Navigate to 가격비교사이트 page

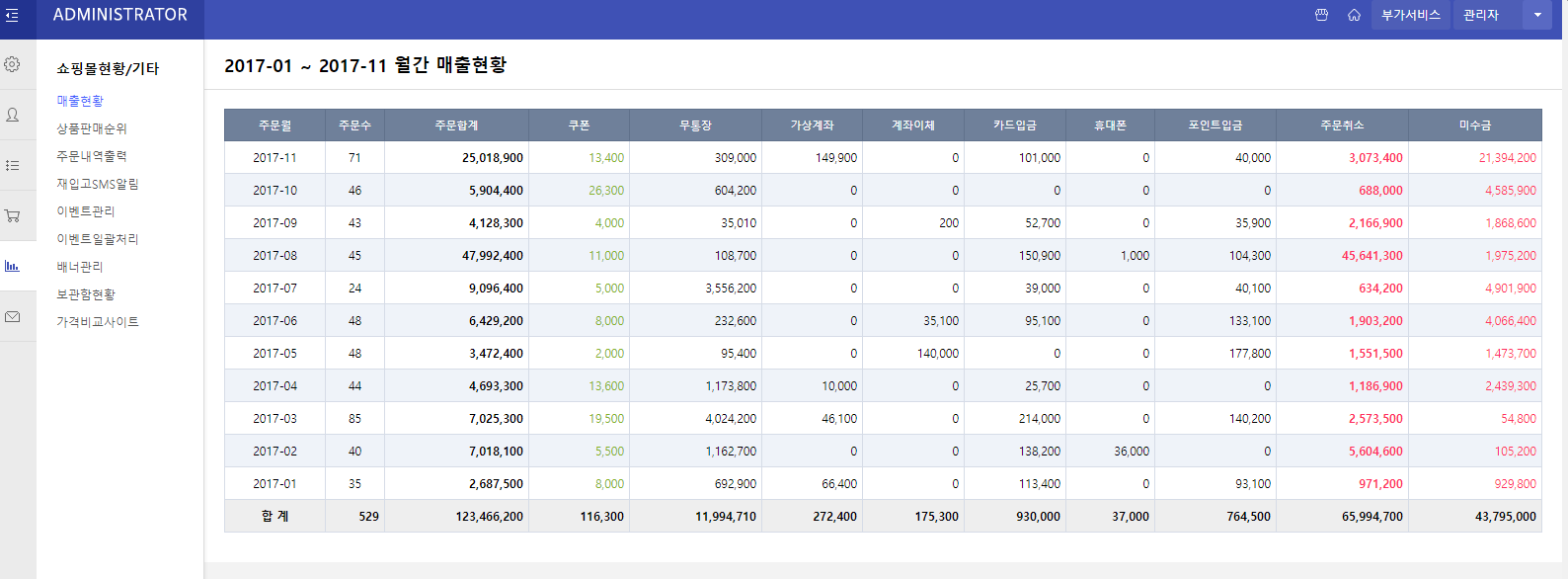(x=98, y=322)
